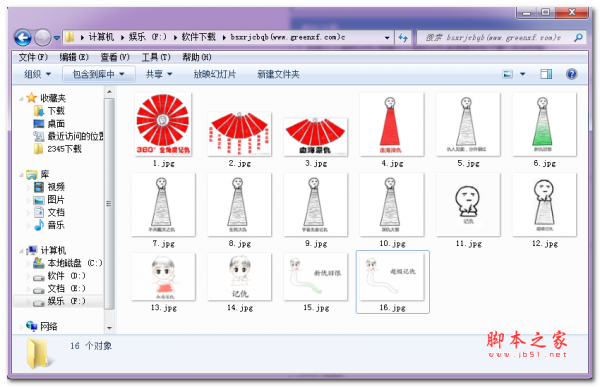Image resolution: width=600 pixels, height=387 pixels.
Task: Open the 共享 dropdown
Action: click(x=159, y=74)
